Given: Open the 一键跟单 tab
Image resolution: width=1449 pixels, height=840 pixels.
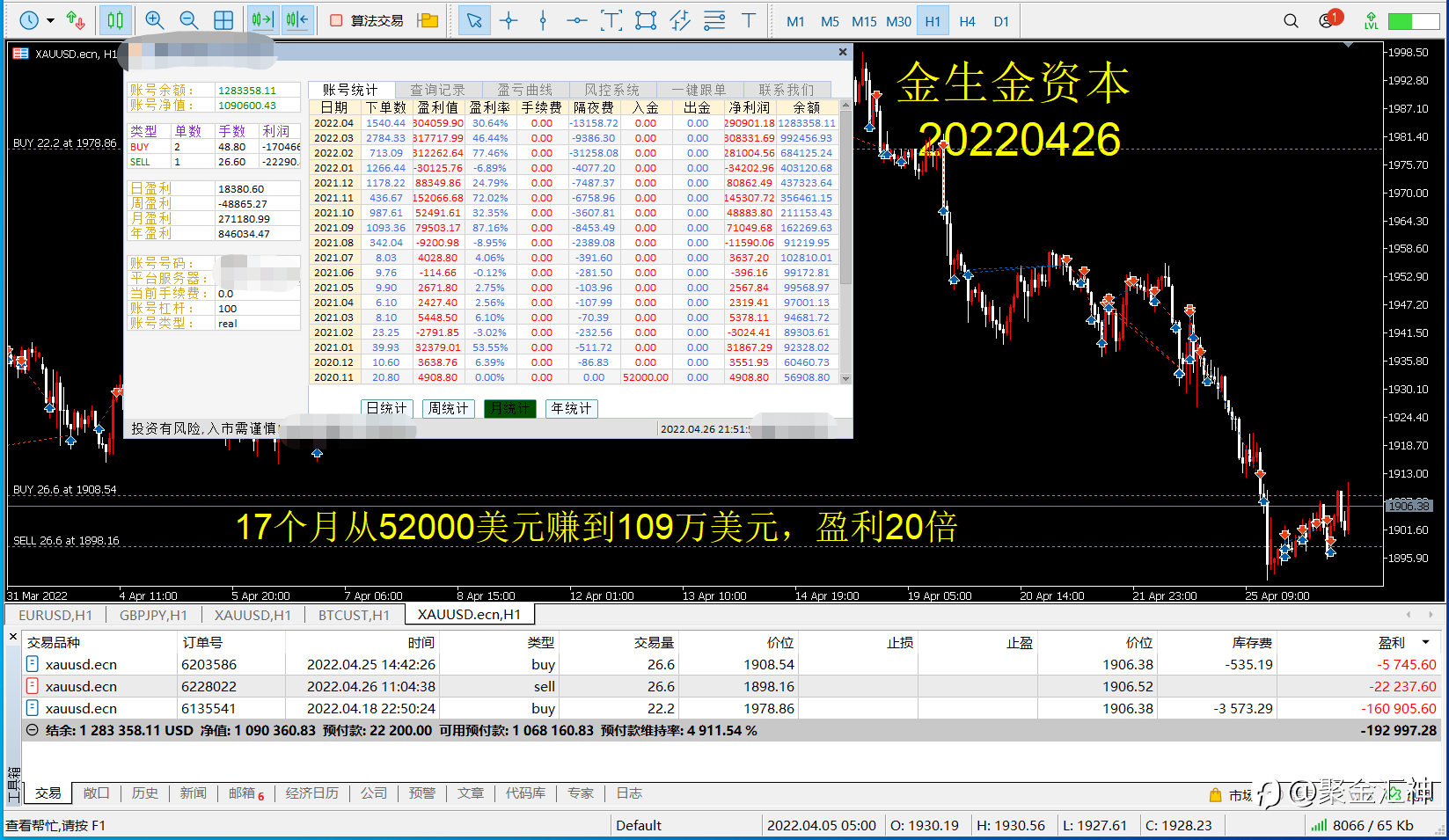Looking at the screenshot, I should 699,90.
